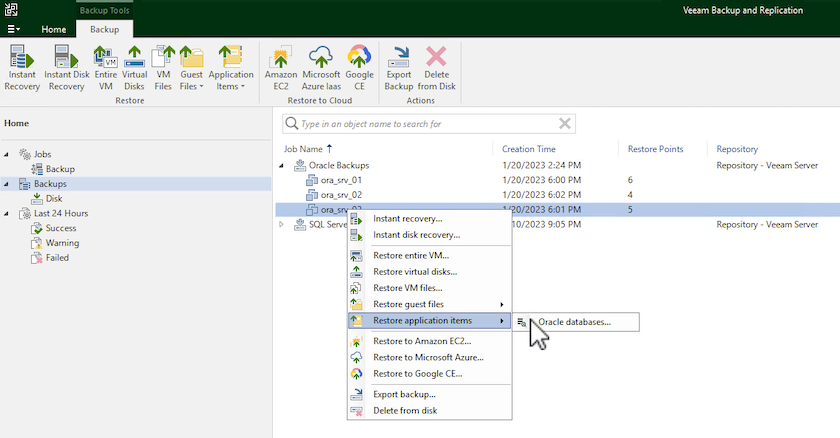Click Export Backup in ribbon
The height and width of the screenshot is (438, 840).
pyautogui.click(x=400, y=68)
